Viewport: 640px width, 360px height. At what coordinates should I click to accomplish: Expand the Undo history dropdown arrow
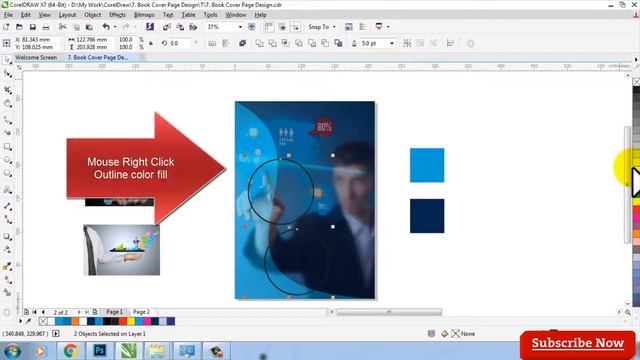pos(115,27)
